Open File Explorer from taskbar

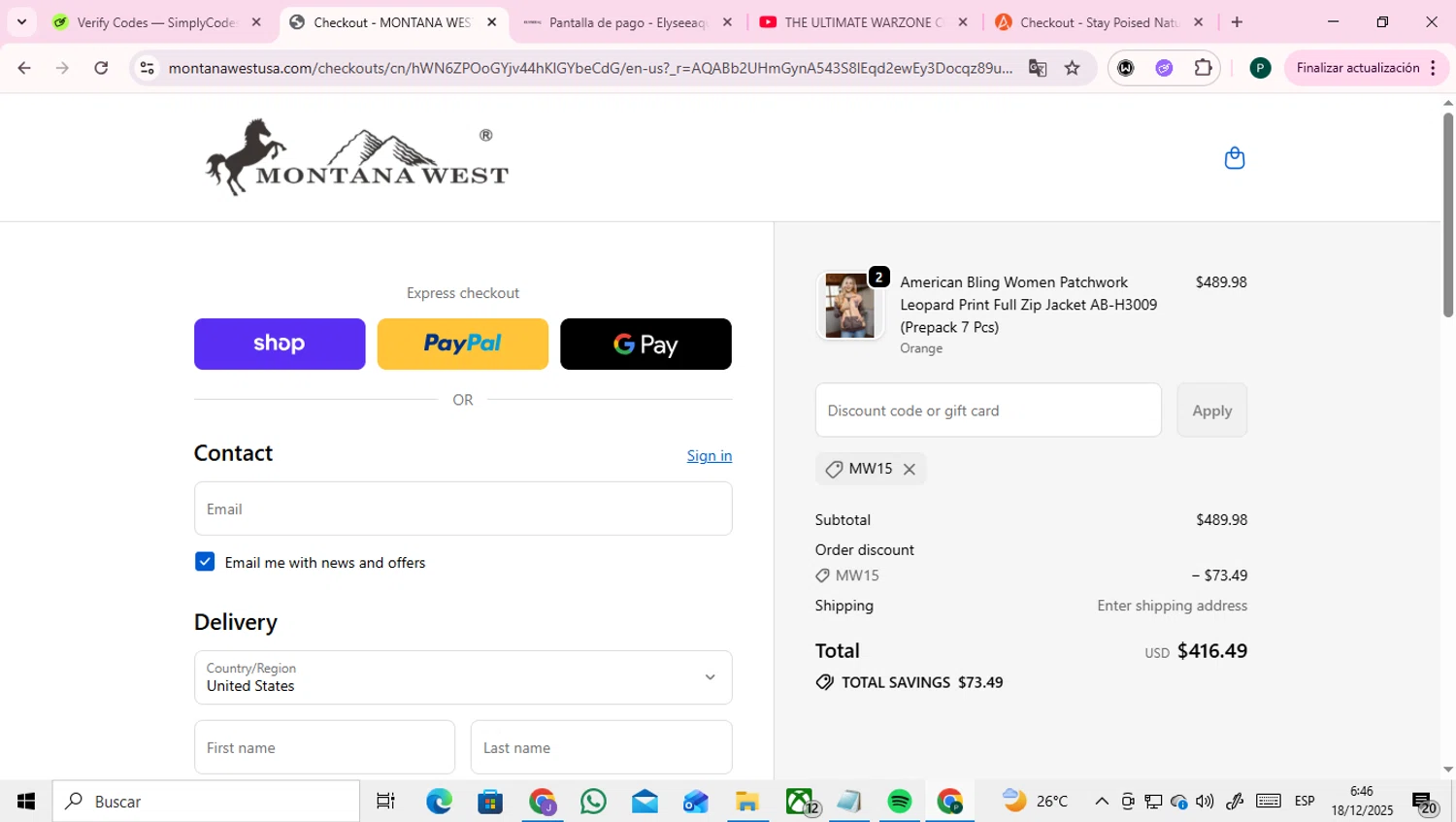point(746,802)
